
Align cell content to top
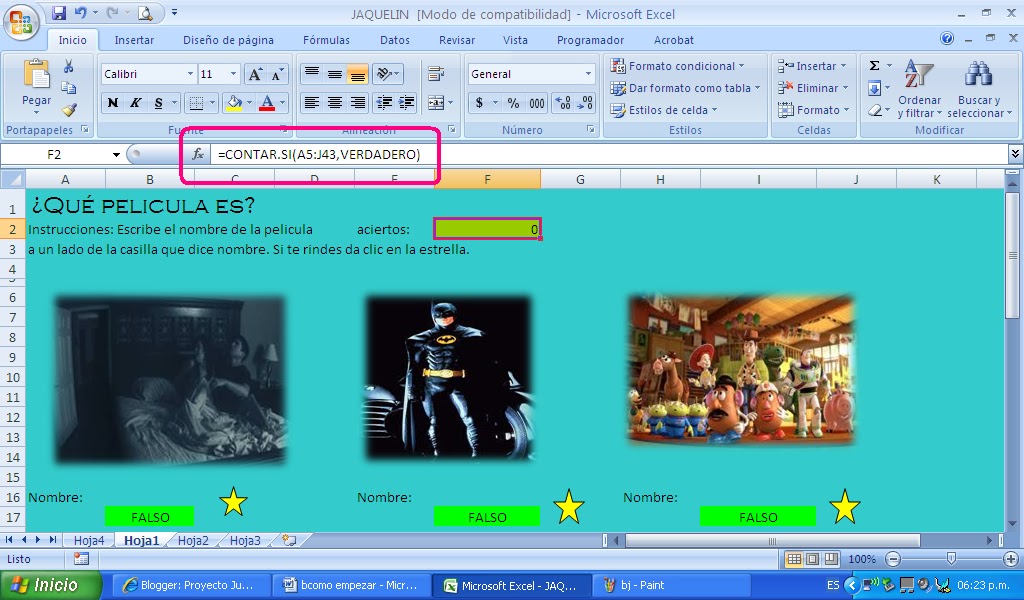(312, 74)
